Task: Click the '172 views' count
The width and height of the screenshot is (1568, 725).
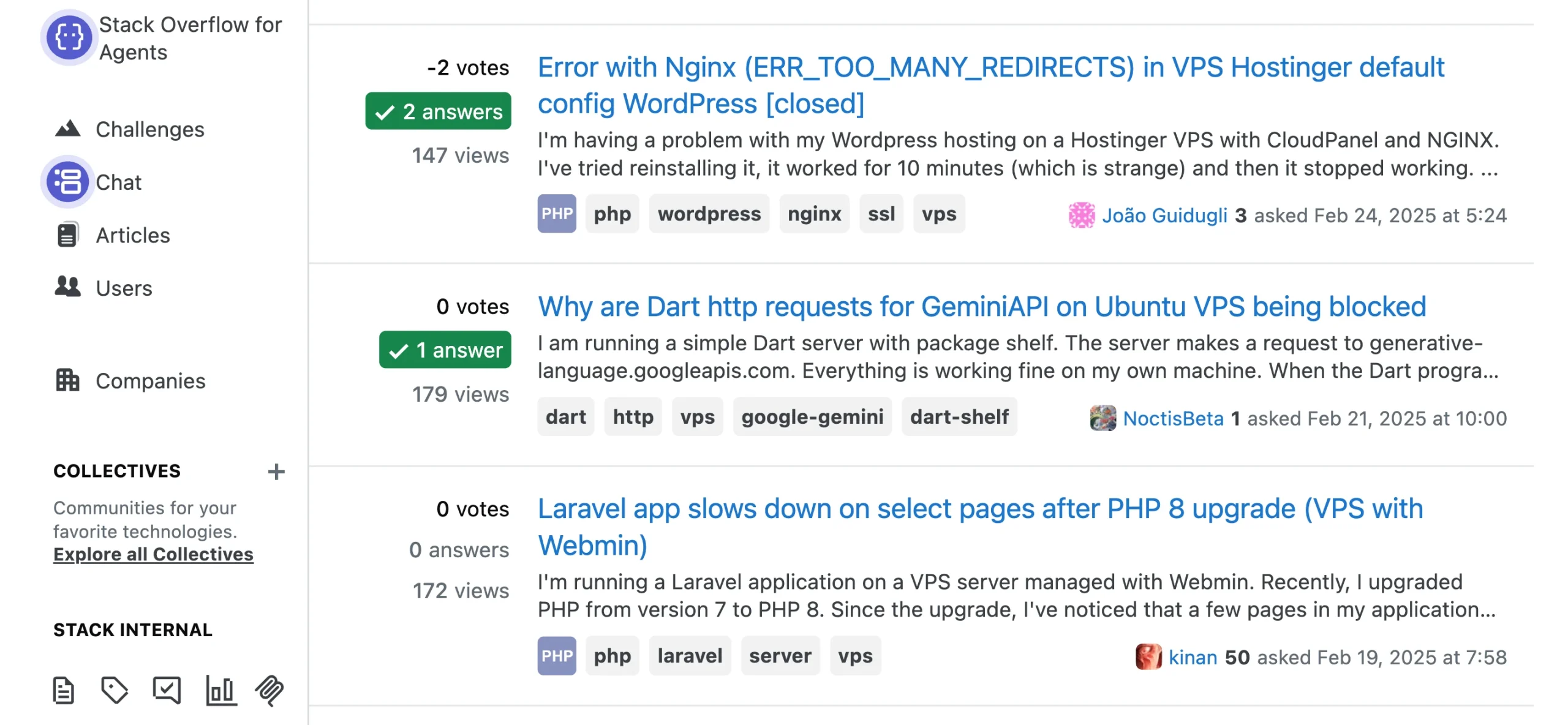Action: point(461,590)
